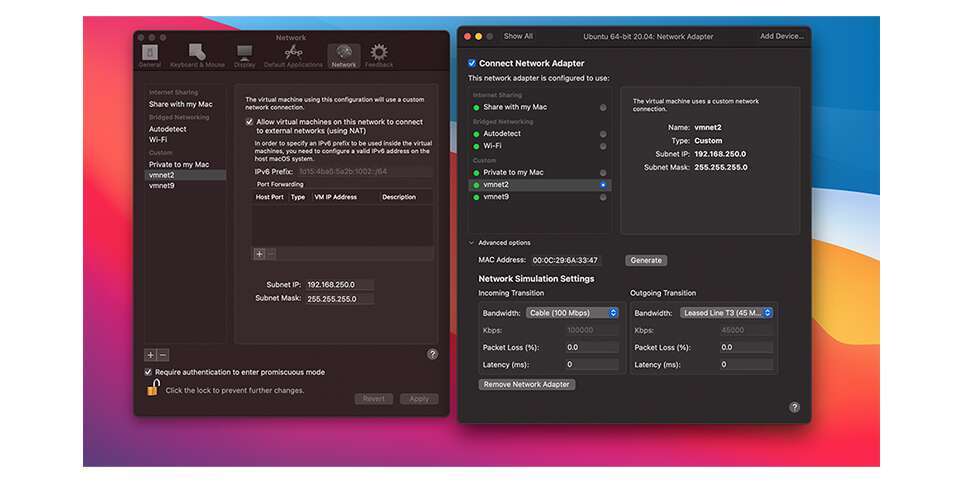Click Incoming Kbps field showing 100000

tap(591, 330)
